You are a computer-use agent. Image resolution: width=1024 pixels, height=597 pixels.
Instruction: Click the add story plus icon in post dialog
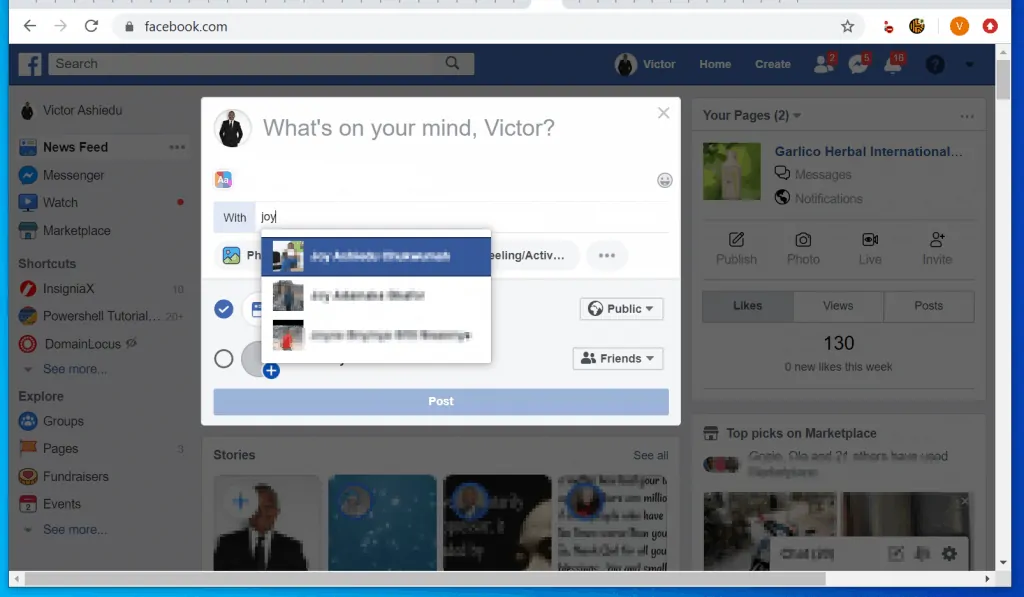[271, 371]
